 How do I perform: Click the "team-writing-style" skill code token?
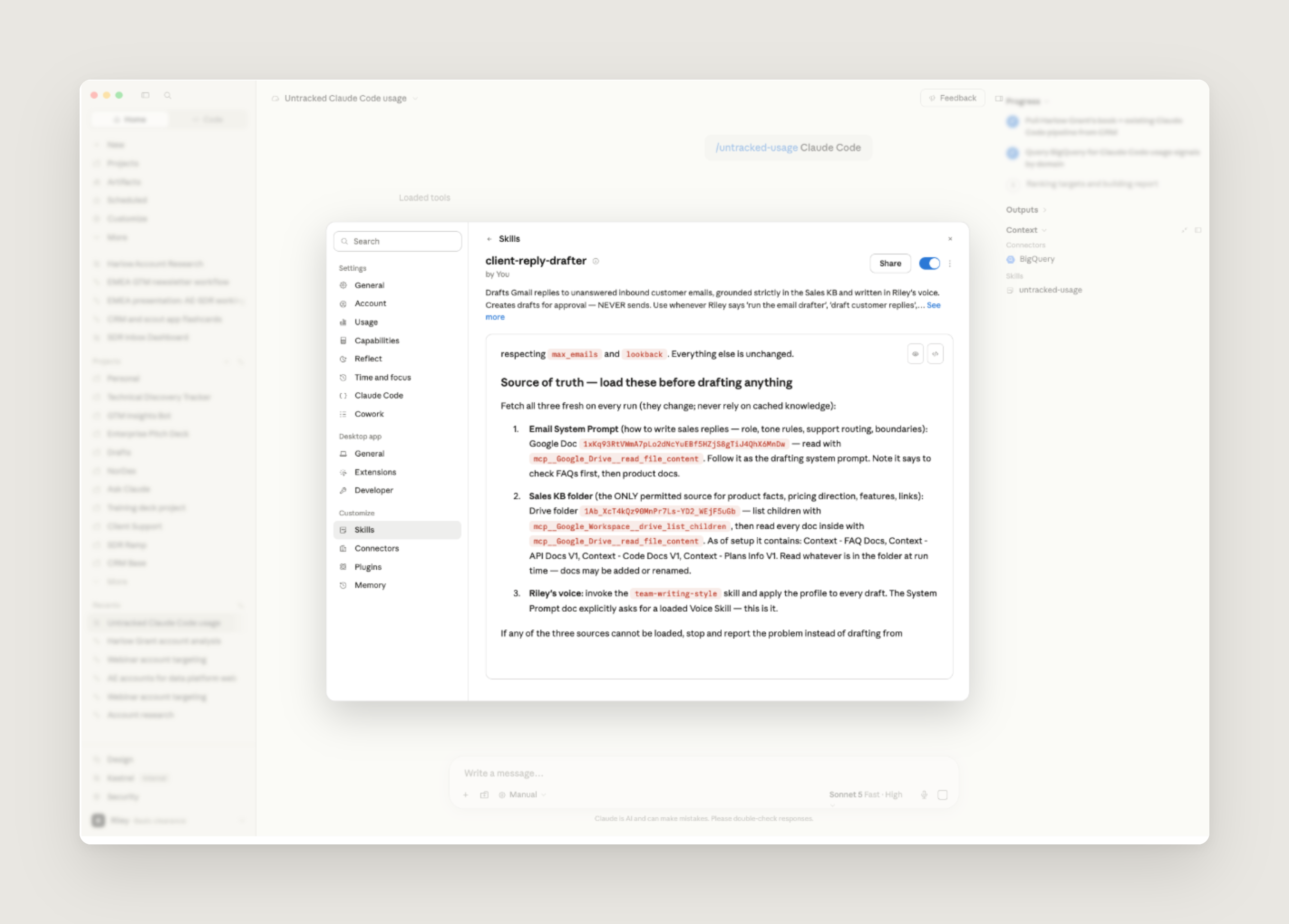click(676, 594)
